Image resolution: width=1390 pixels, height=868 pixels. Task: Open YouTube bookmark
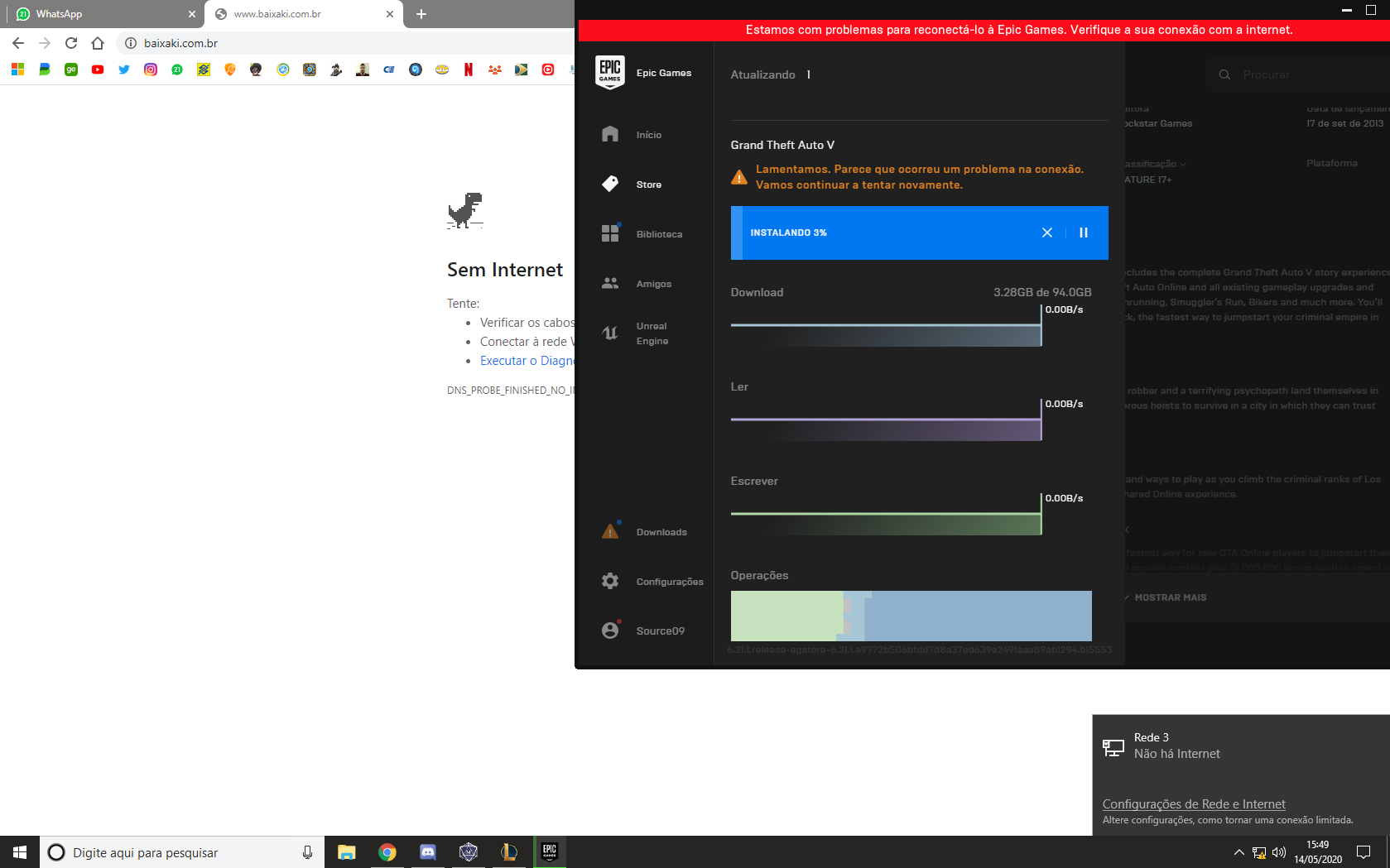(x=98, y=70)
